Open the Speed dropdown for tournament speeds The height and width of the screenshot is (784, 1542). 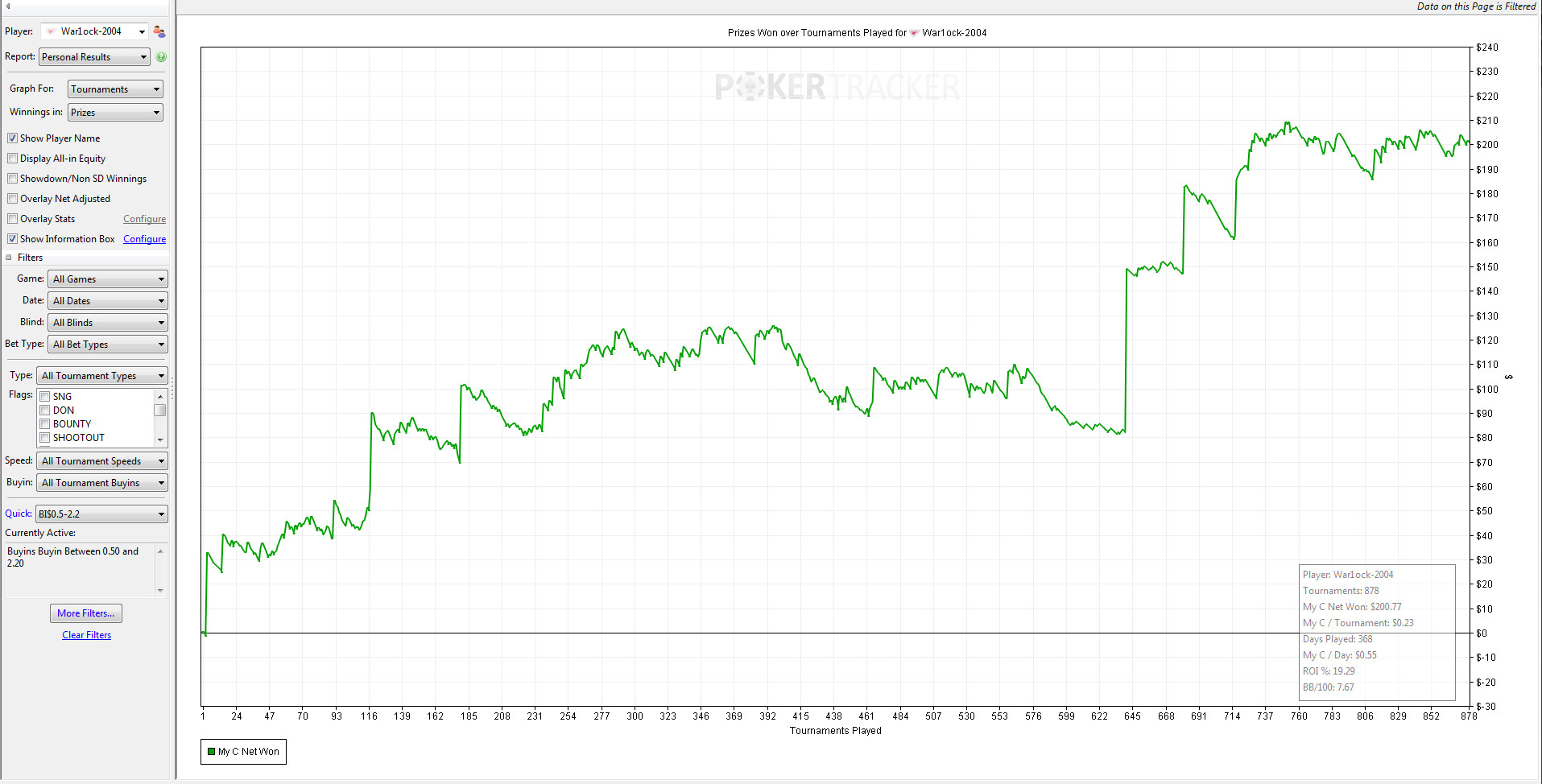pyautogui.click(x=102, y=461)
